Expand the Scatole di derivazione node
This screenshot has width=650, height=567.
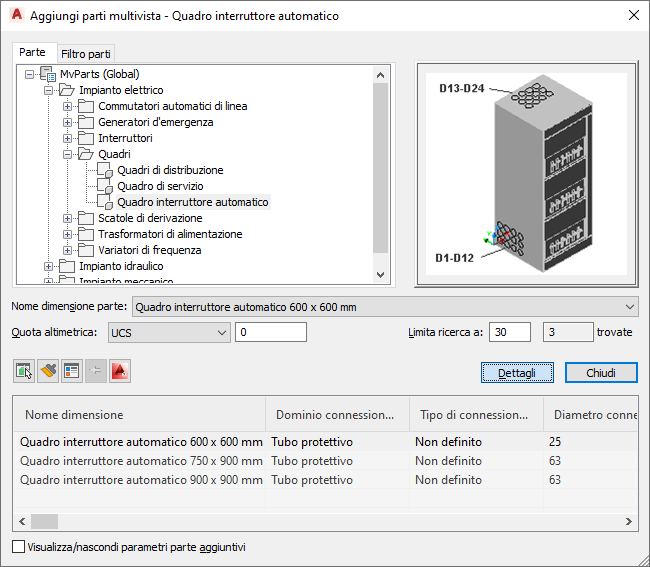coord(67,218)
